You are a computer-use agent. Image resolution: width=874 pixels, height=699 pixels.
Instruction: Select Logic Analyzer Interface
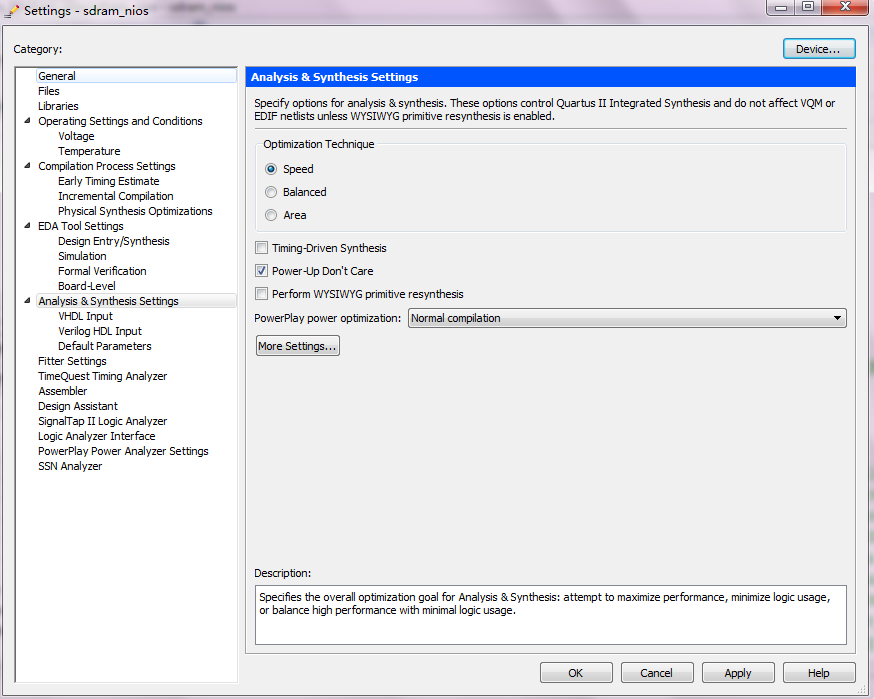coord(96,436)
